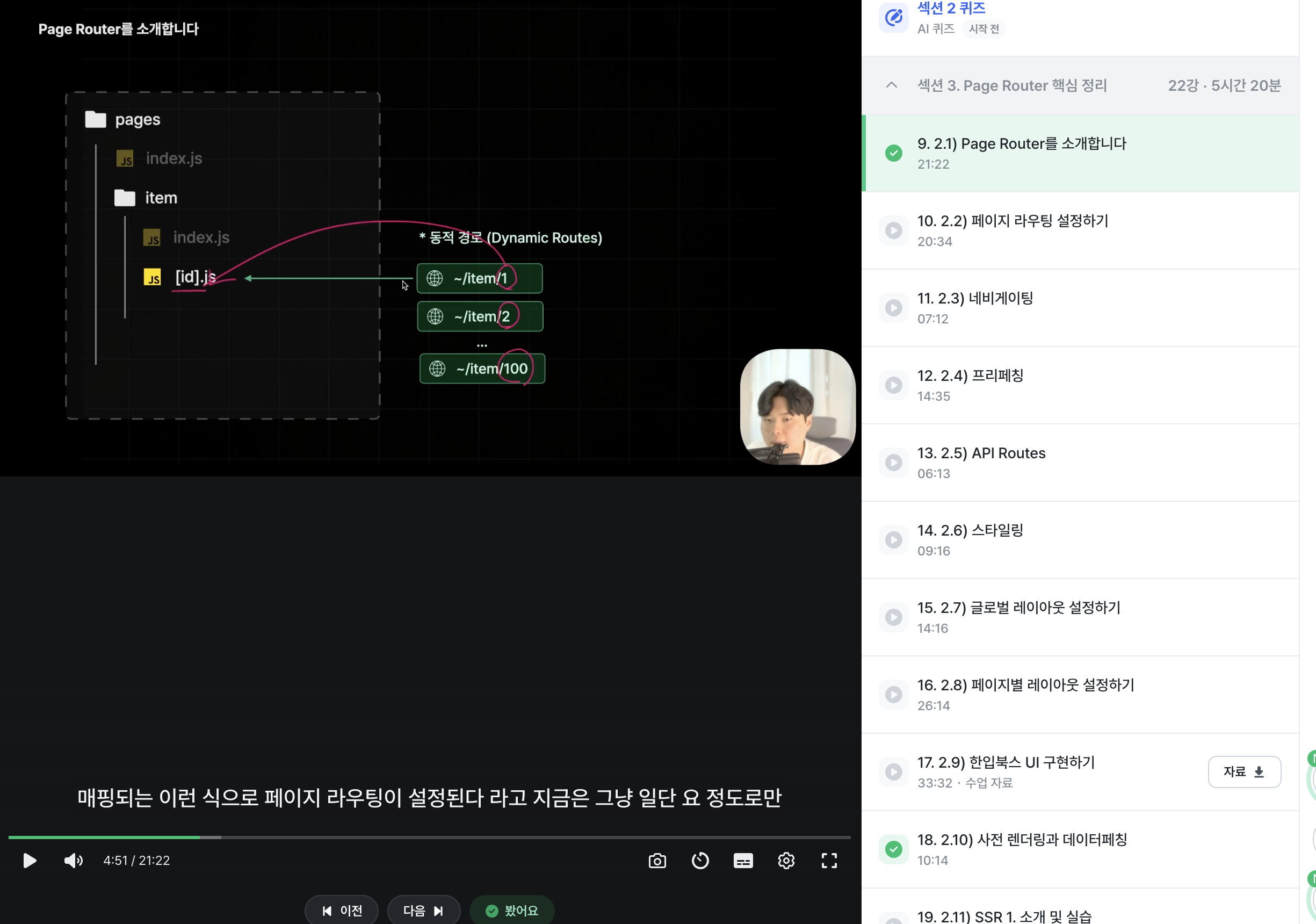Take a screenshot with camera icon
The width and height of the screenshot is (1316, 924).
point(657,861)
